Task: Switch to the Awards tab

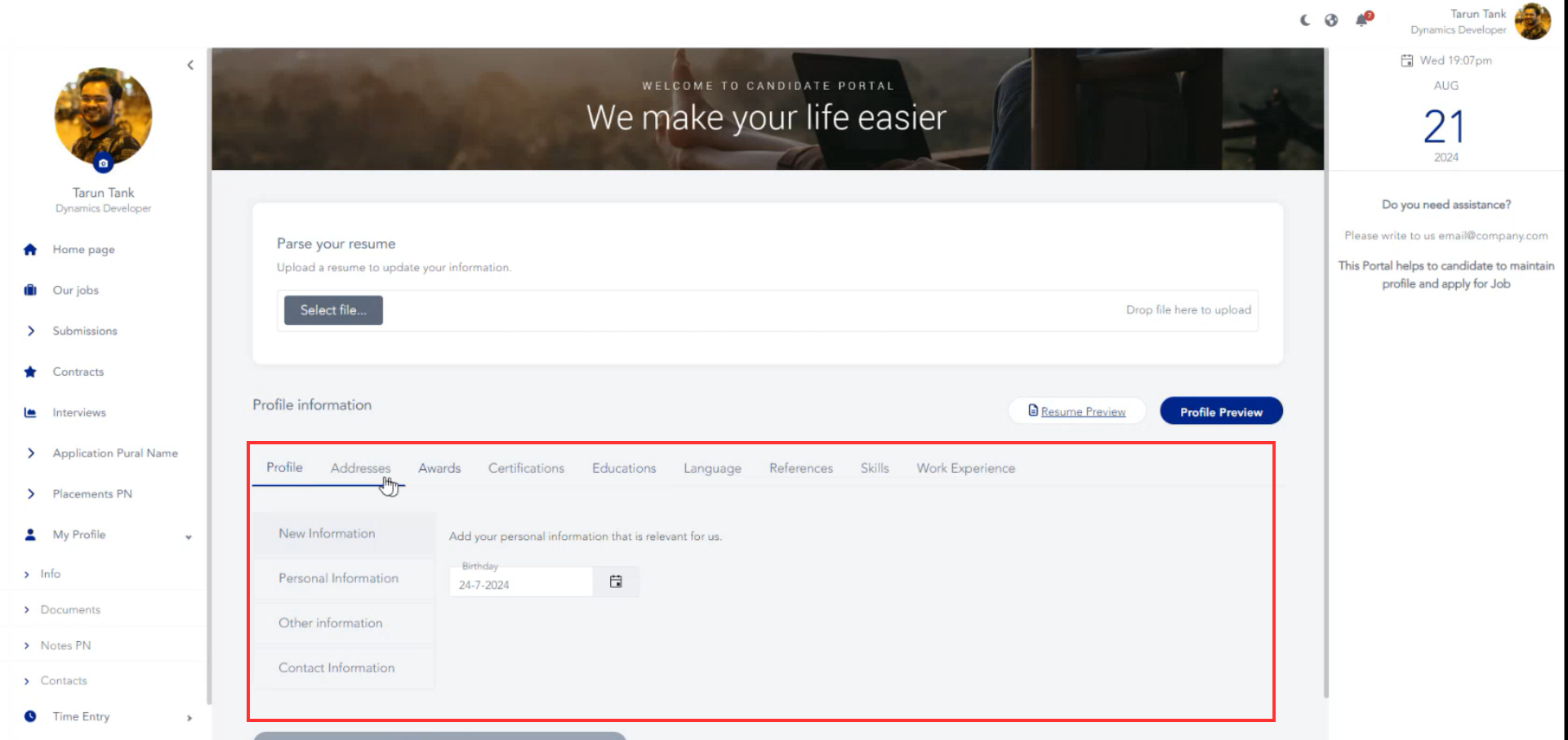Action: 439,468
